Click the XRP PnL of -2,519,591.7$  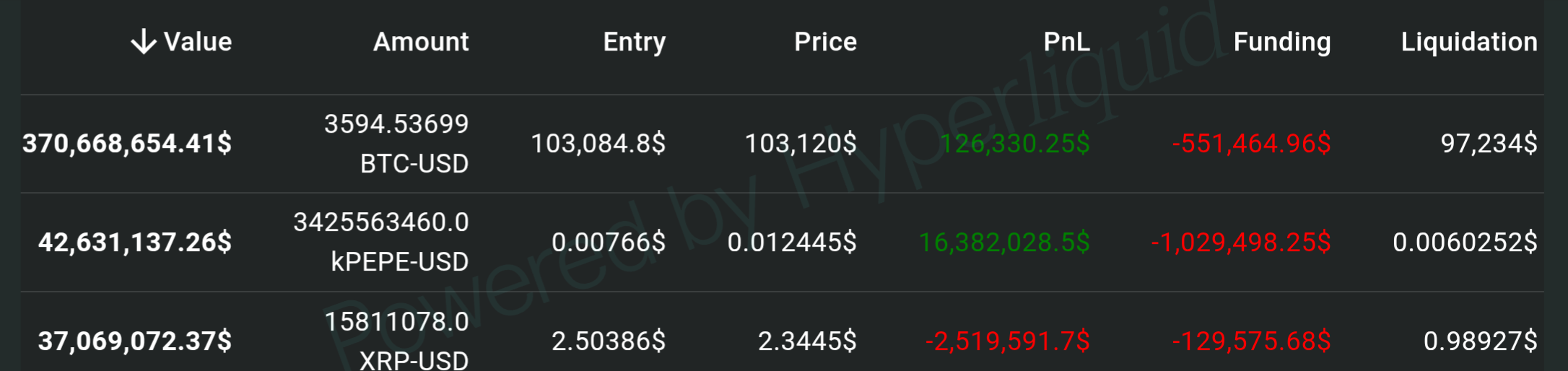(x=1007, y=341)
